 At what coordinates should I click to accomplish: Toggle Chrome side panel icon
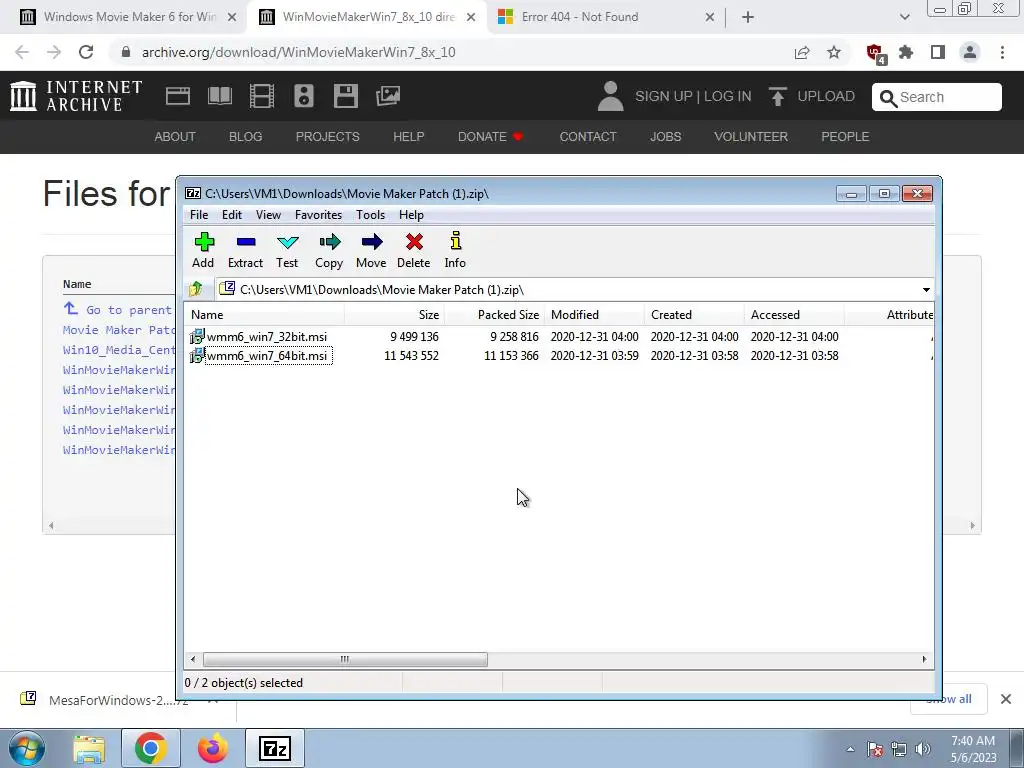[938, 52]
